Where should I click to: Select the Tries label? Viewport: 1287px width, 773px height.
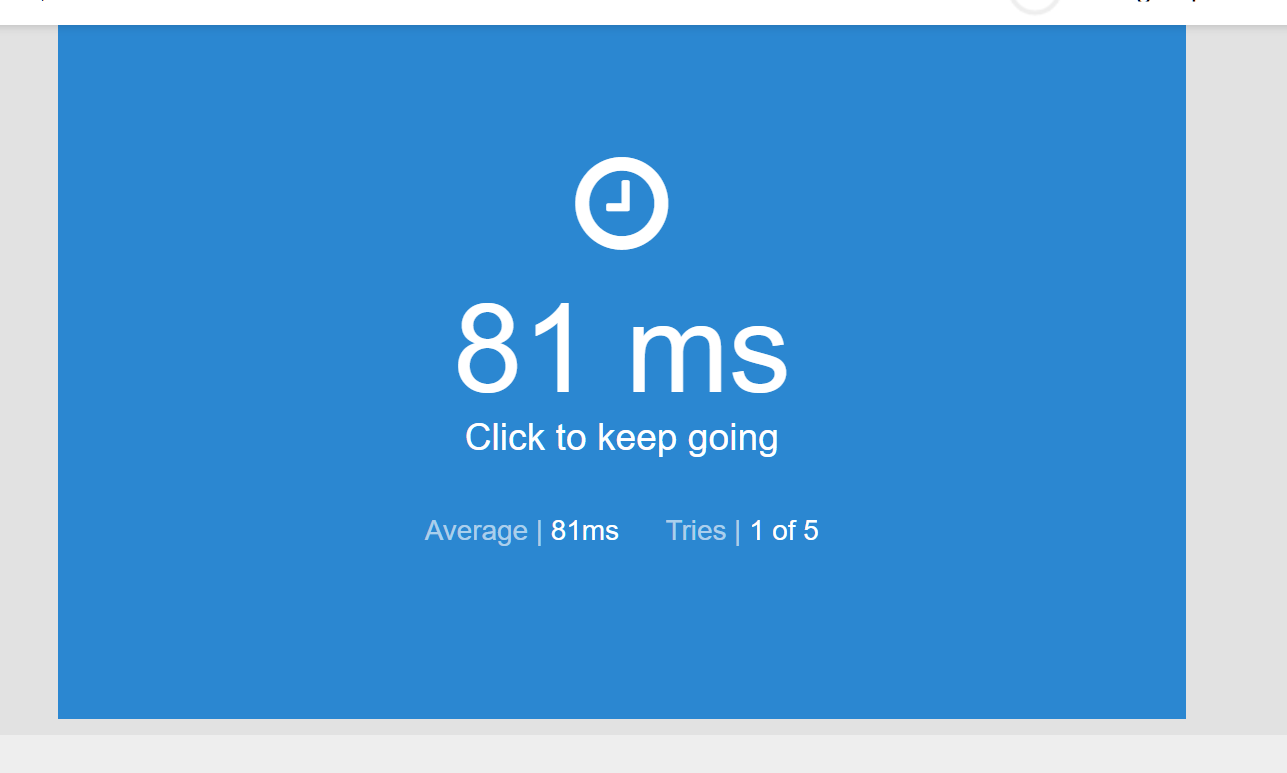click(696, 531)
